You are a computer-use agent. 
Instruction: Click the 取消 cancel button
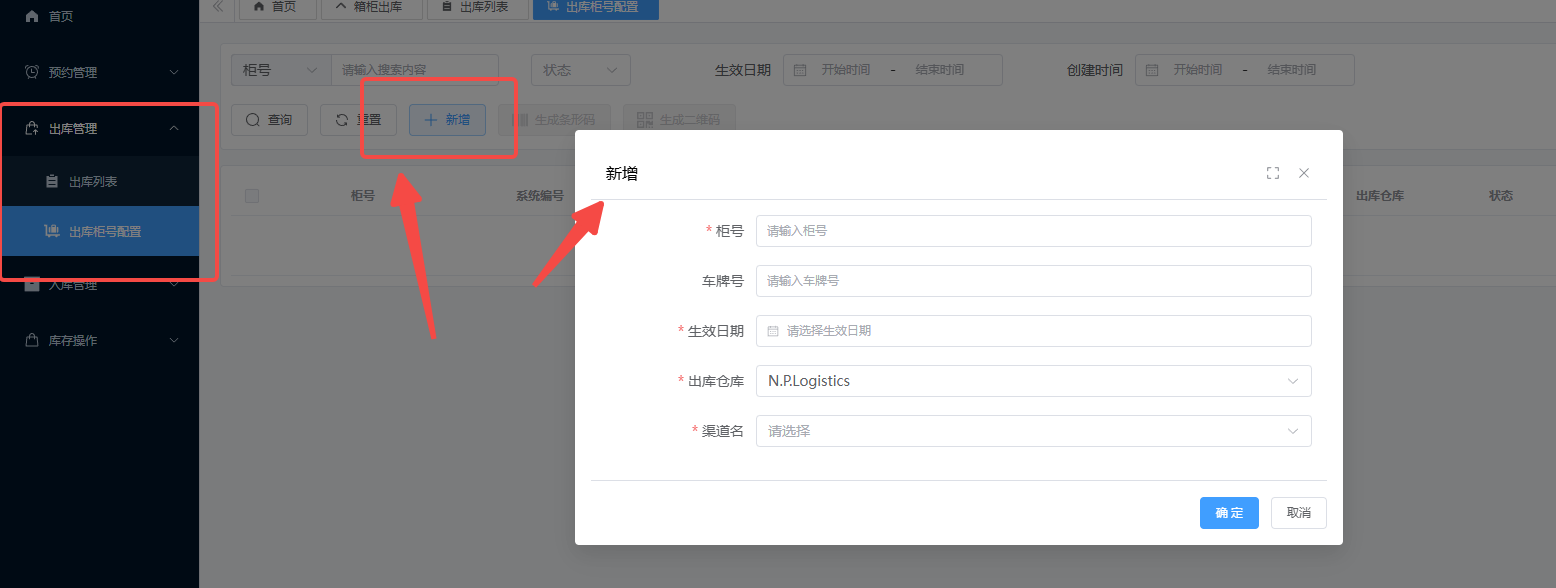click(x=1298, y=513)
